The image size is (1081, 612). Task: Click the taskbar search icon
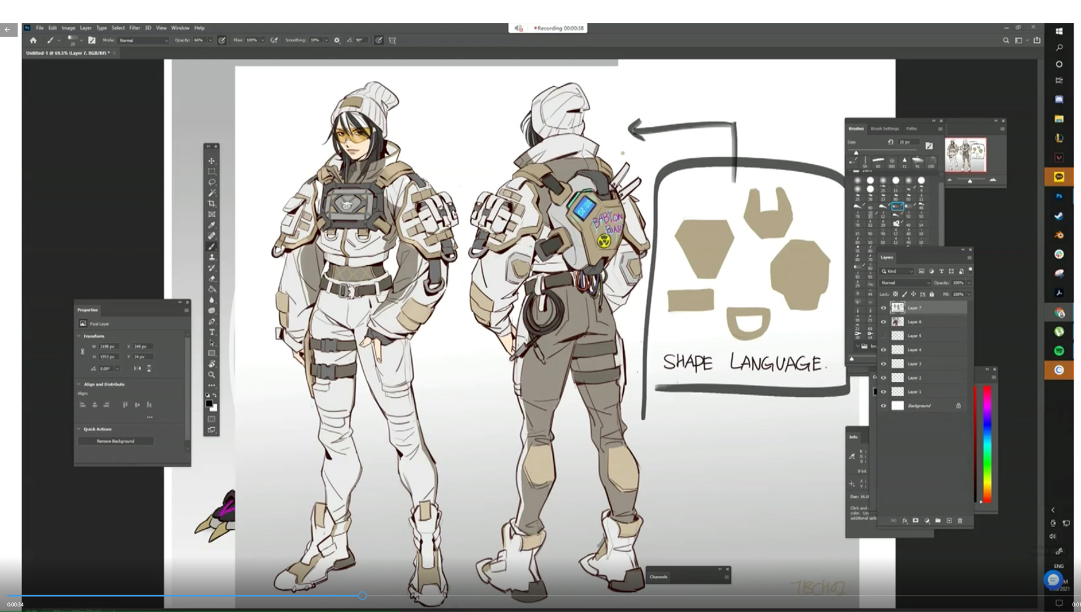[1059, 48]
